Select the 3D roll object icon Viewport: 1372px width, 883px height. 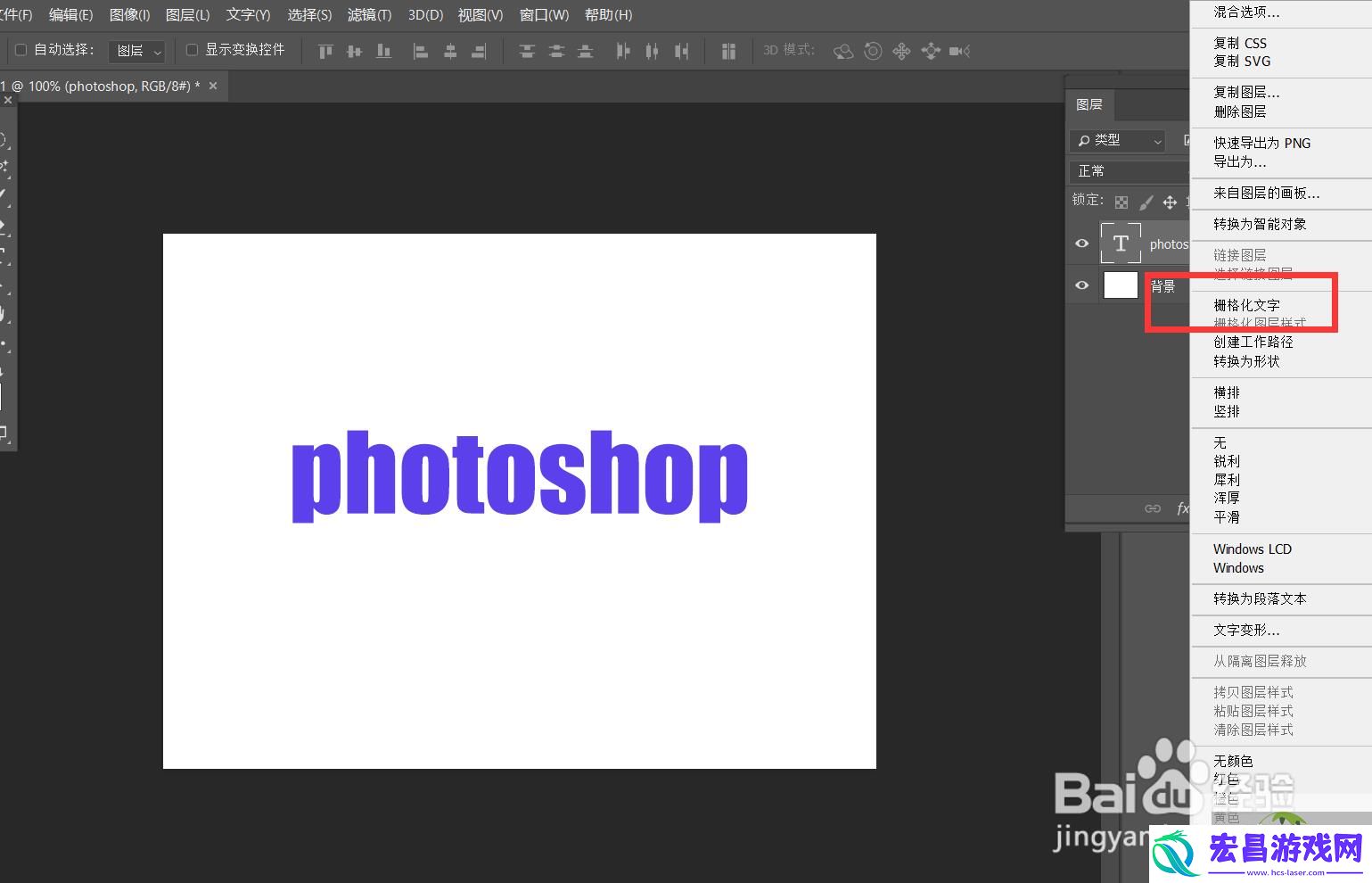pyautogui.click(x=874, y=51)
